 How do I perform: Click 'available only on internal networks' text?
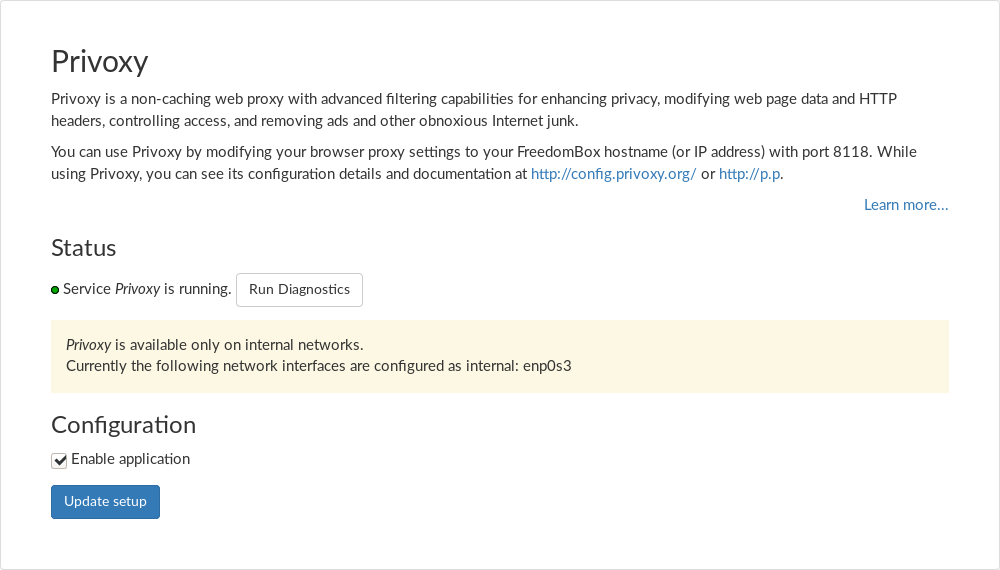point(245,345)
